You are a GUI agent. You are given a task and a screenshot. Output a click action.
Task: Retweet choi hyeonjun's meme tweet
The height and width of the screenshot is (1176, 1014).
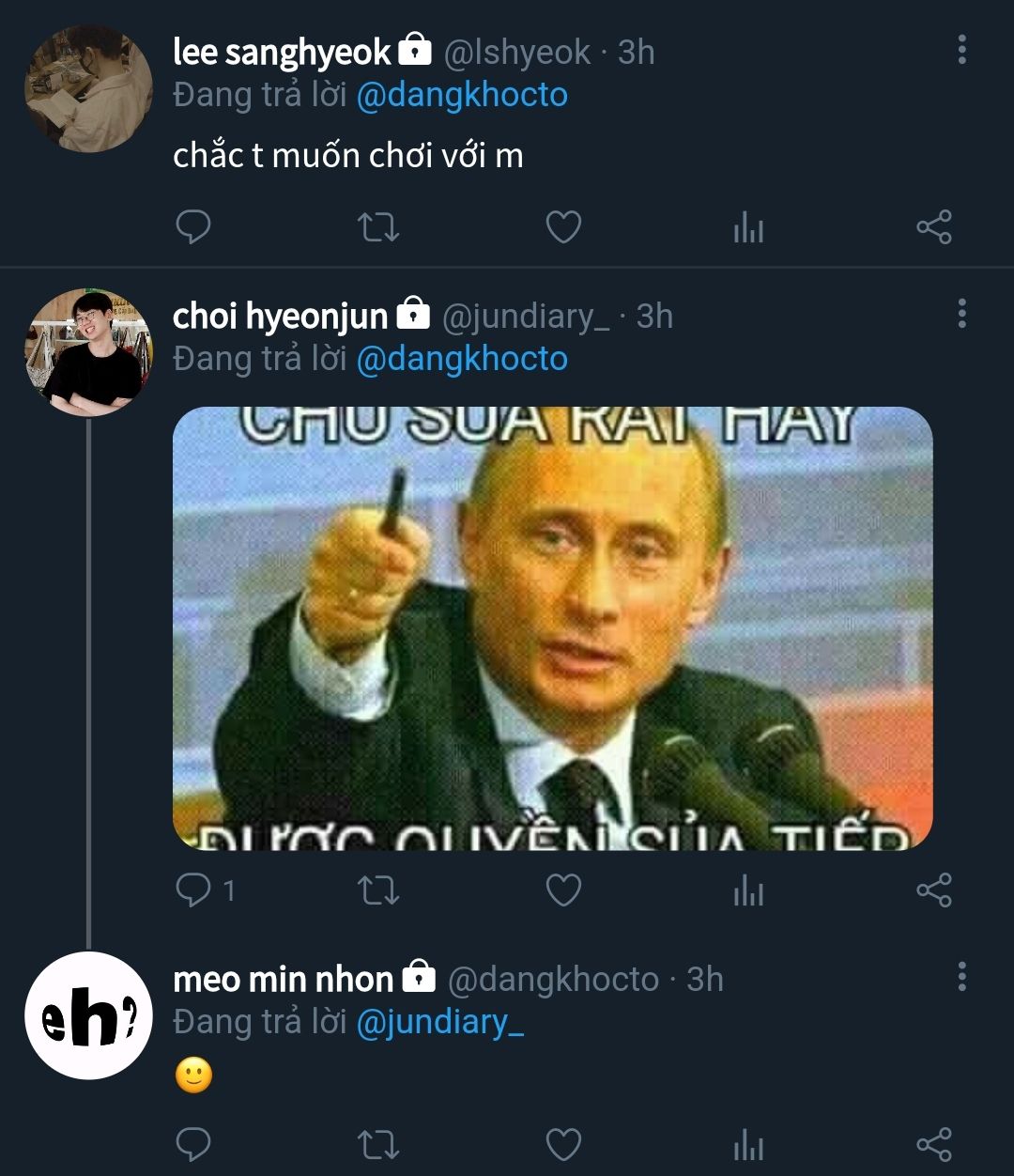point(379,890)
